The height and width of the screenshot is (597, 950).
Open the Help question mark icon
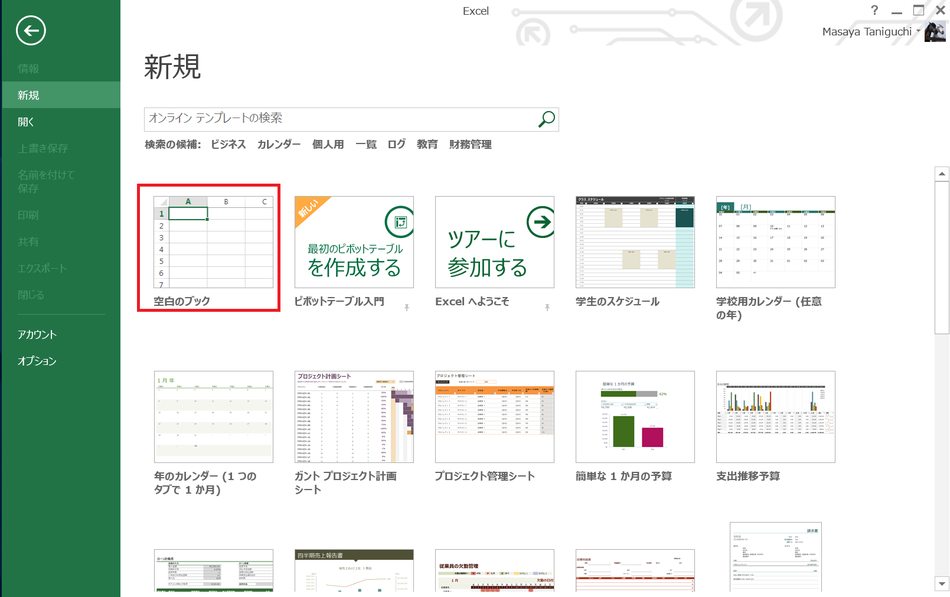click(874, 10)
